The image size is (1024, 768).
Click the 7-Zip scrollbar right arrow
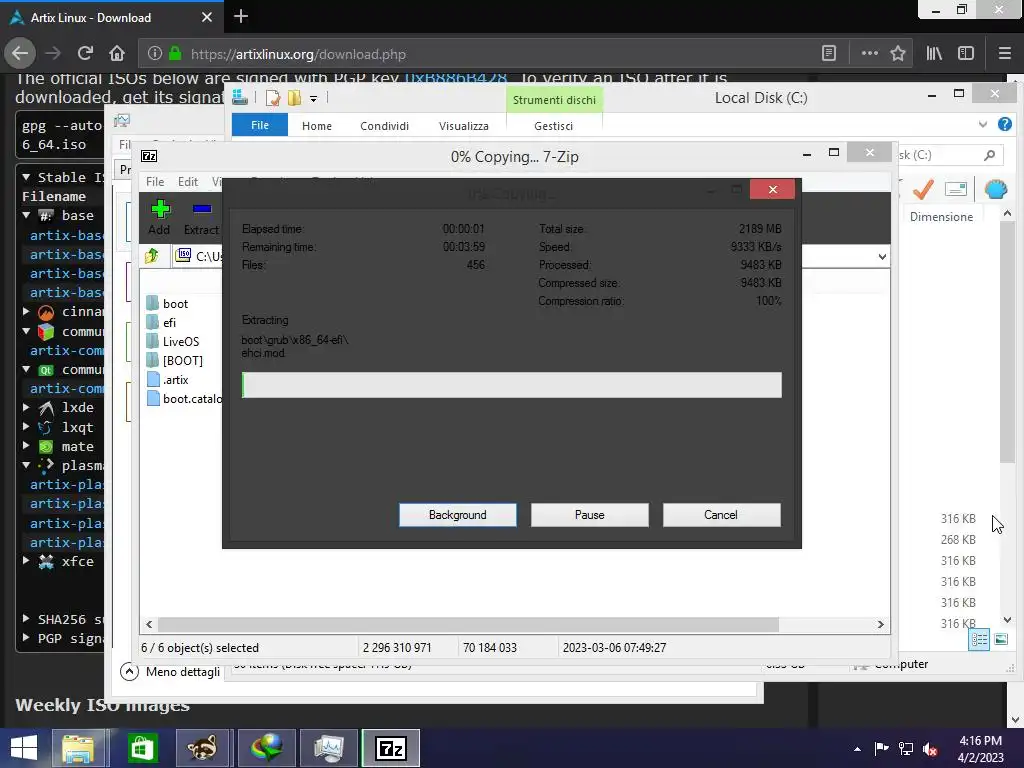click(880, 624)
